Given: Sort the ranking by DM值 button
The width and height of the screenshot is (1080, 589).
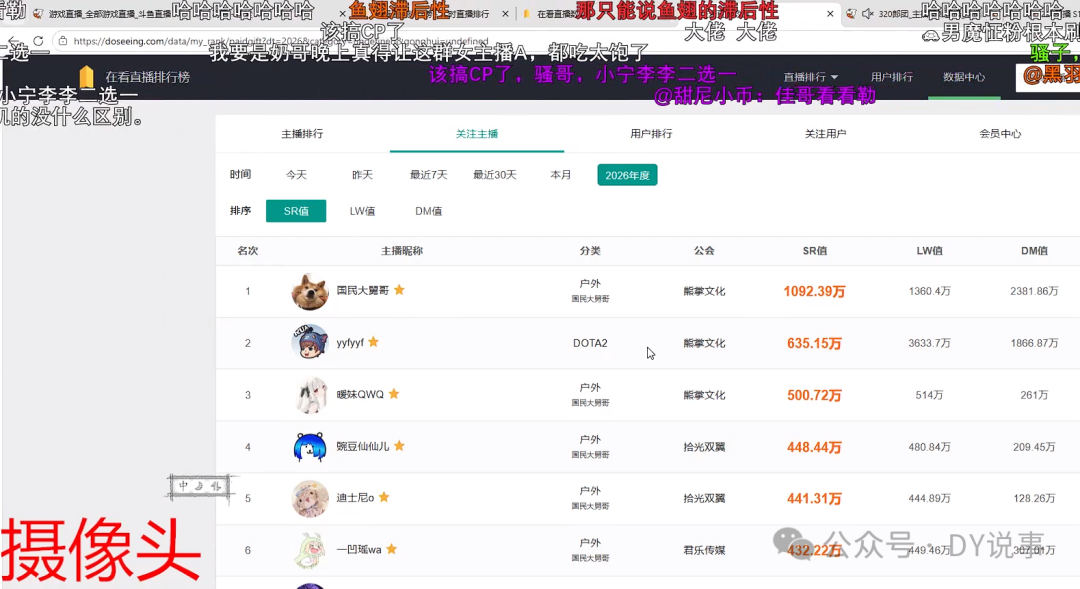Looking at the screenshot, I should tap(428, 211).
